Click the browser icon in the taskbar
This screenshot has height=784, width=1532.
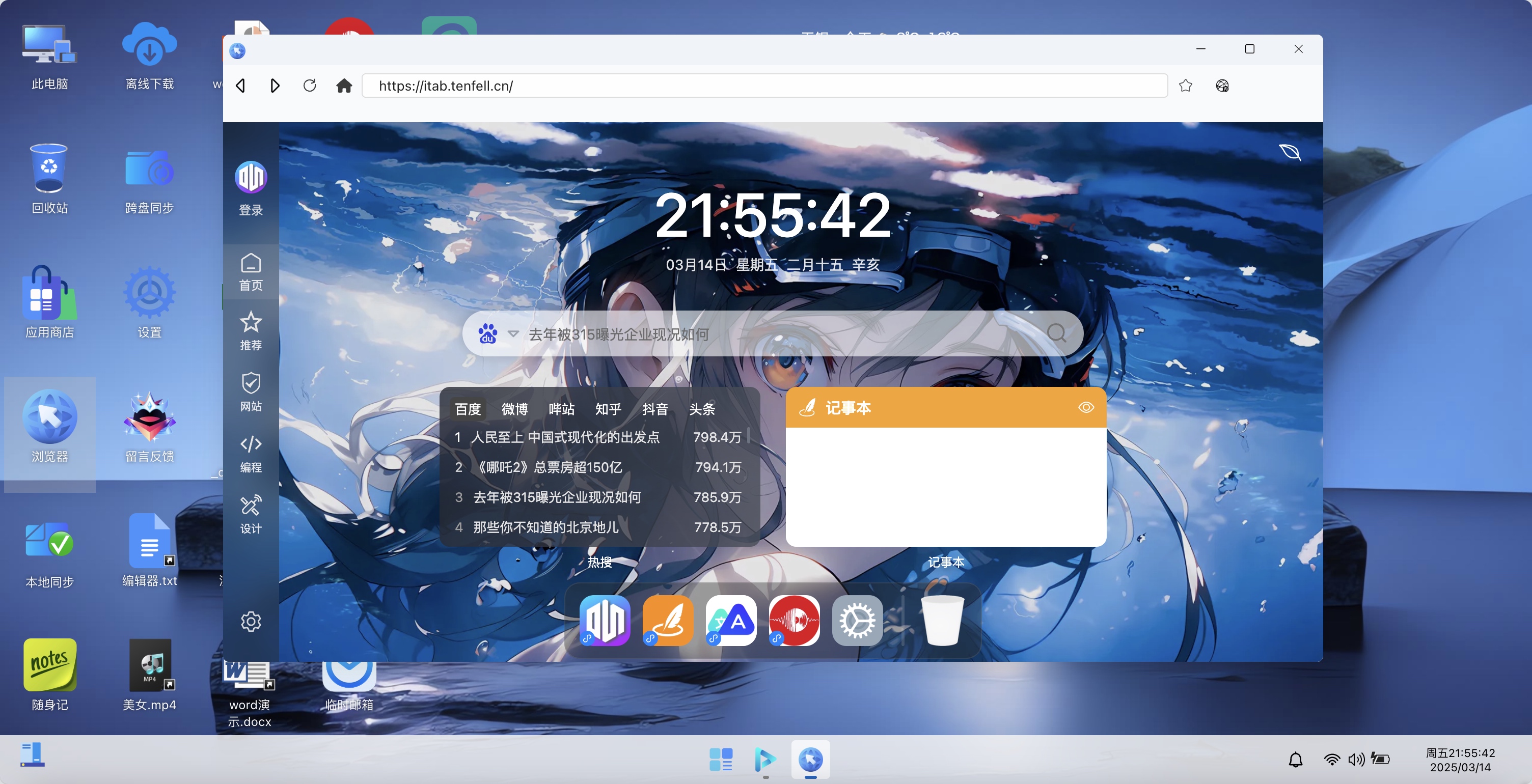click(x=811, y=759)
